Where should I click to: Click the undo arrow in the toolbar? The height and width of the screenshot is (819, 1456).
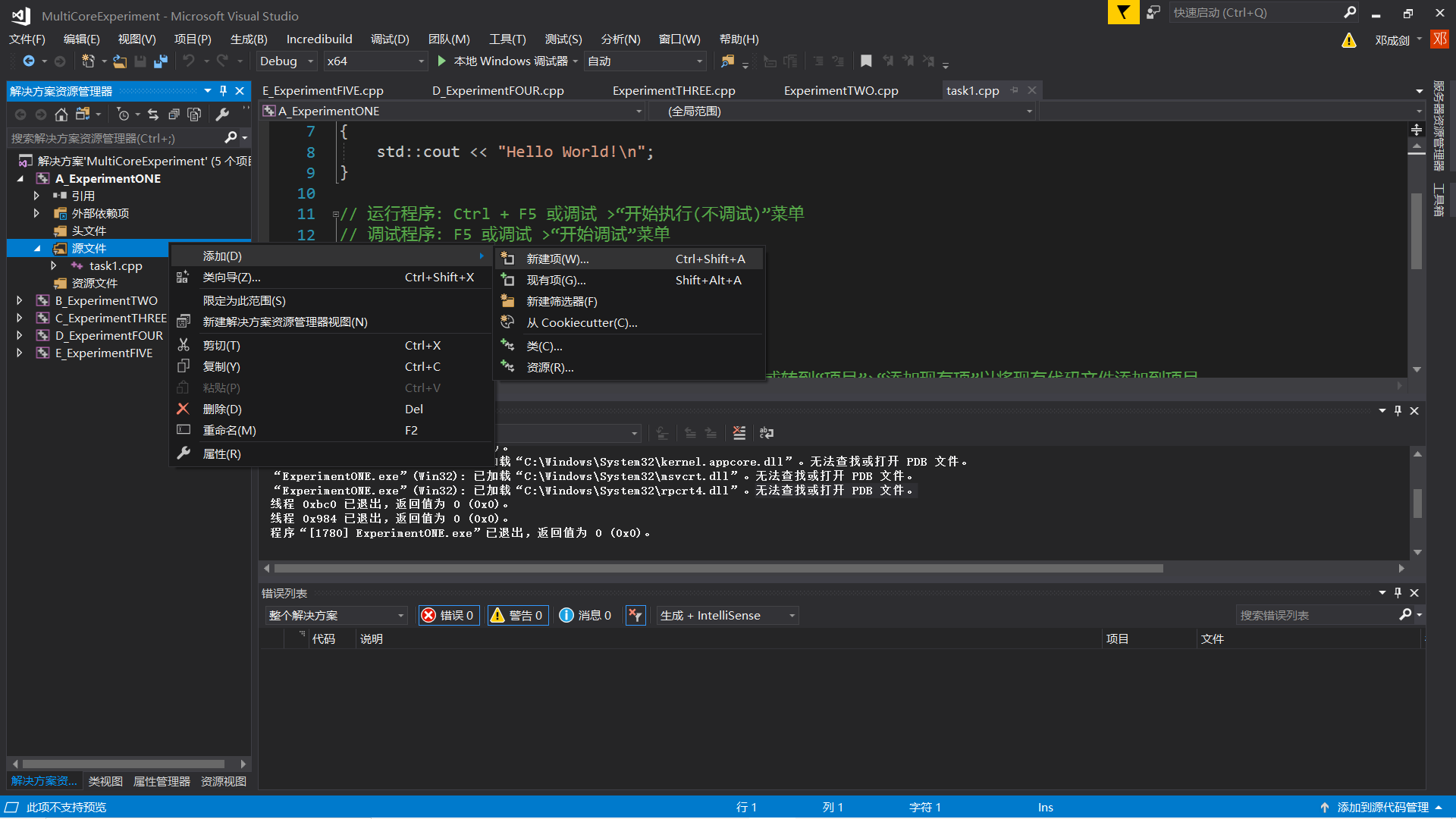click(189, 61)
